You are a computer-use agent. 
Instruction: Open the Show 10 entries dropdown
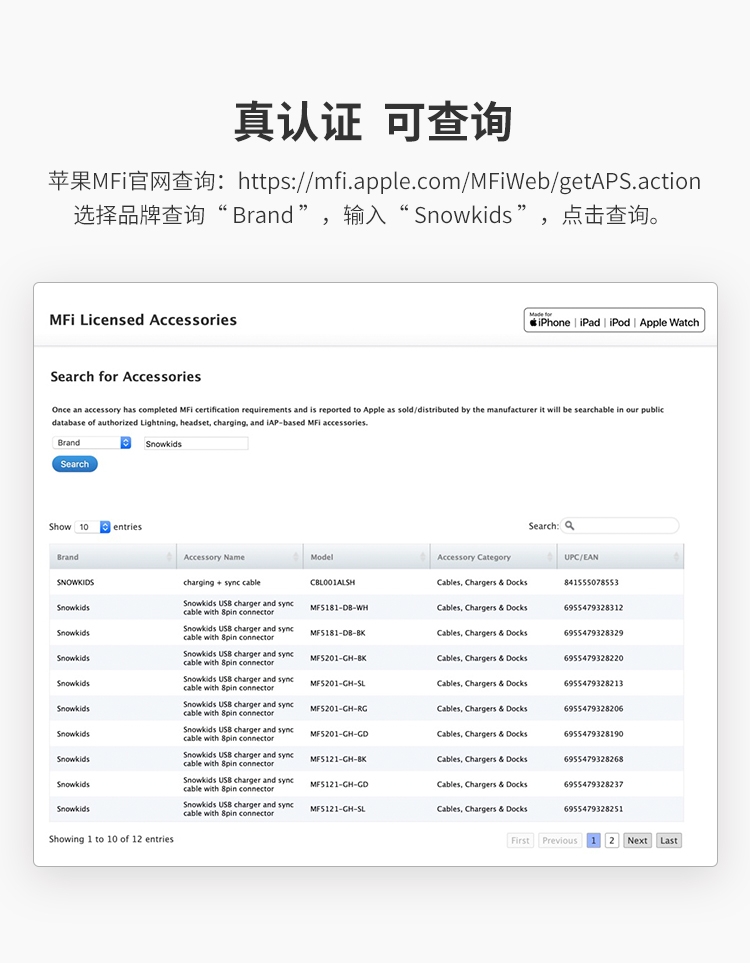(92, 527)
